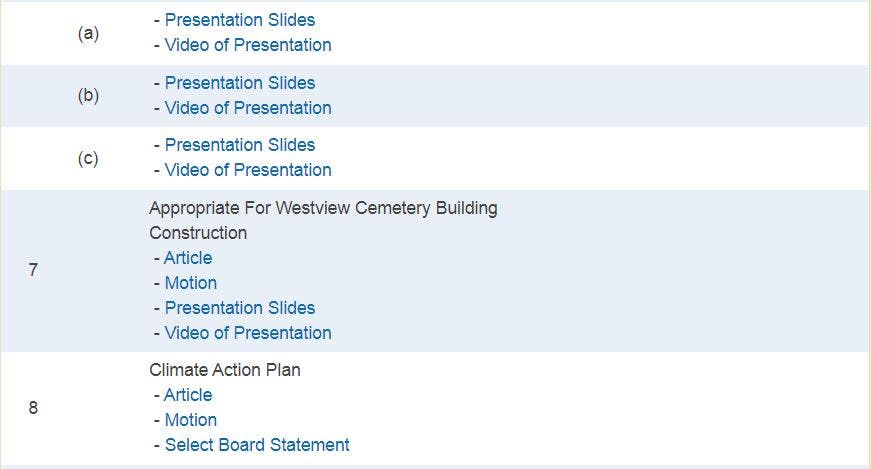This screenshot has height=469, width=871.
Task: View Presentation Slides link in row (c)
Action: (240, 145)
